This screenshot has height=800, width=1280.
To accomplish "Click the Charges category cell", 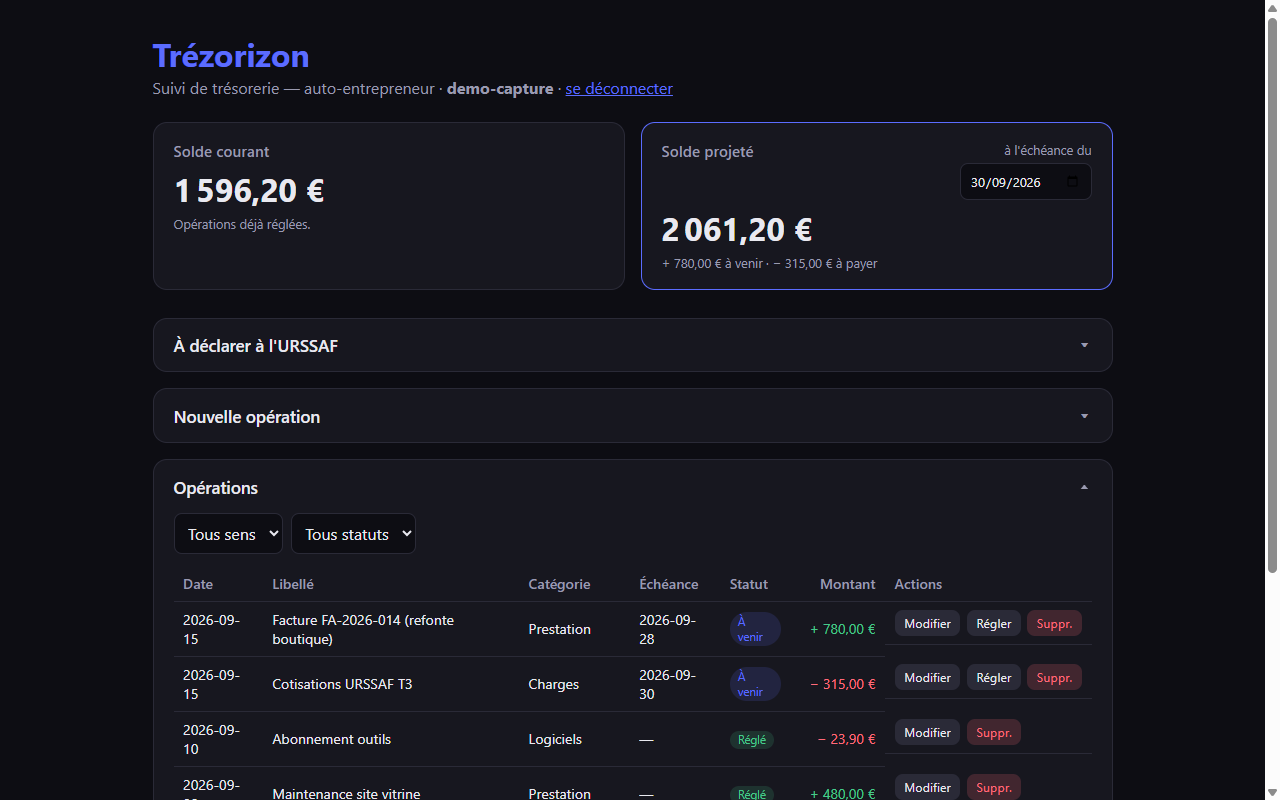I will point(554,684).
